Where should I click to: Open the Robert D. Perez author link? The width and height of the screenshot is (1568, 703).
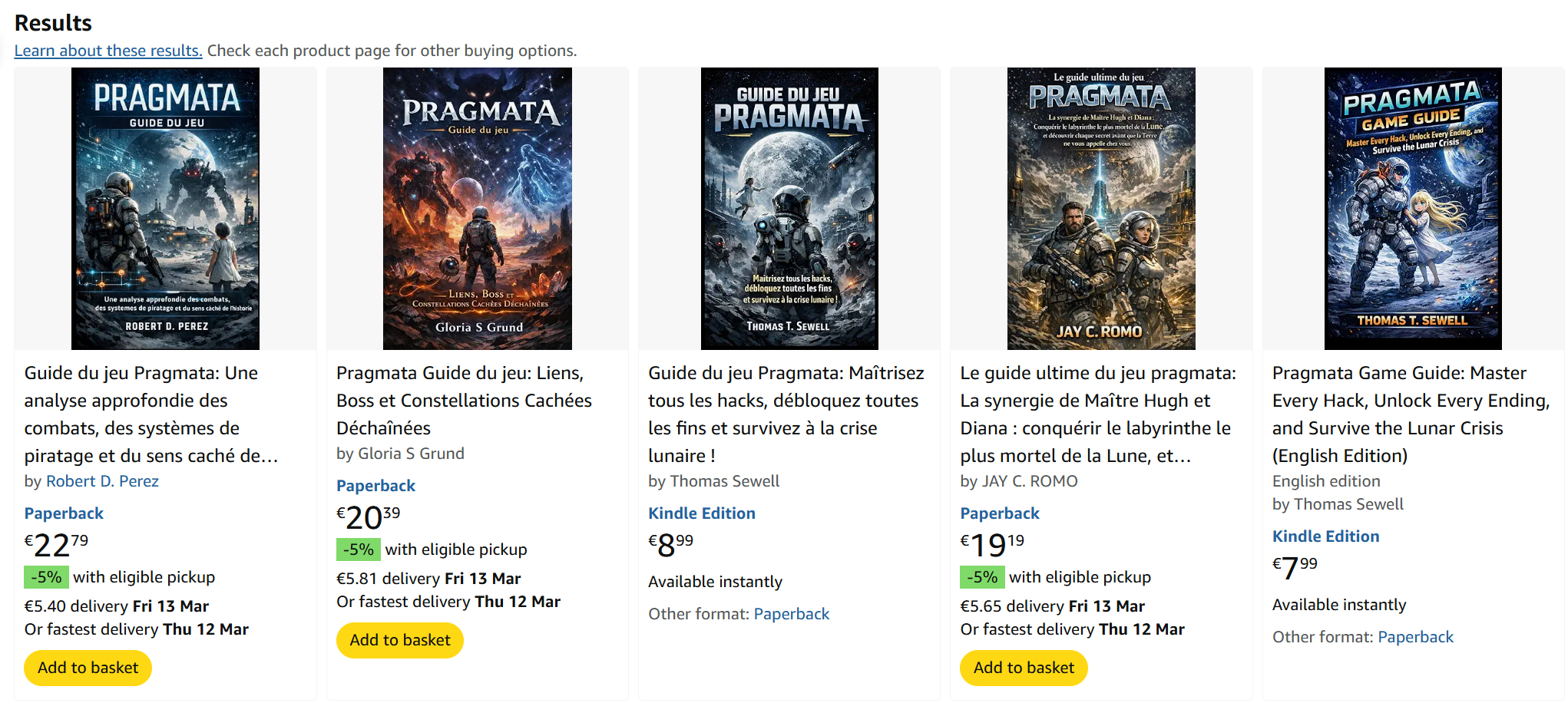click(101, 481)
